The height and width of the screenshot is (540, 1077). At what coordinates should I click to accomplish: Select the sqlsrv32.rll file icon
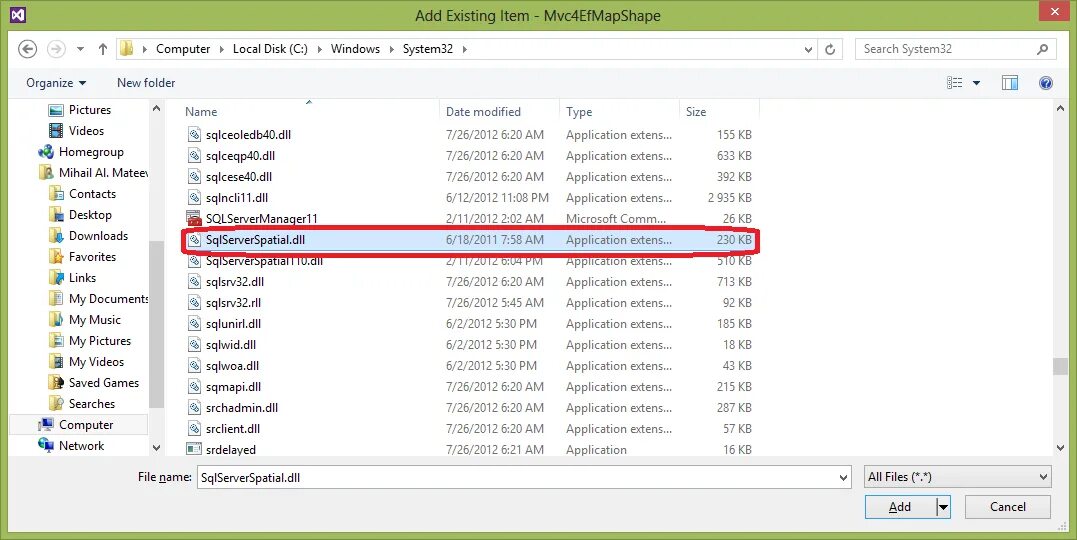(x=194, y=303)
